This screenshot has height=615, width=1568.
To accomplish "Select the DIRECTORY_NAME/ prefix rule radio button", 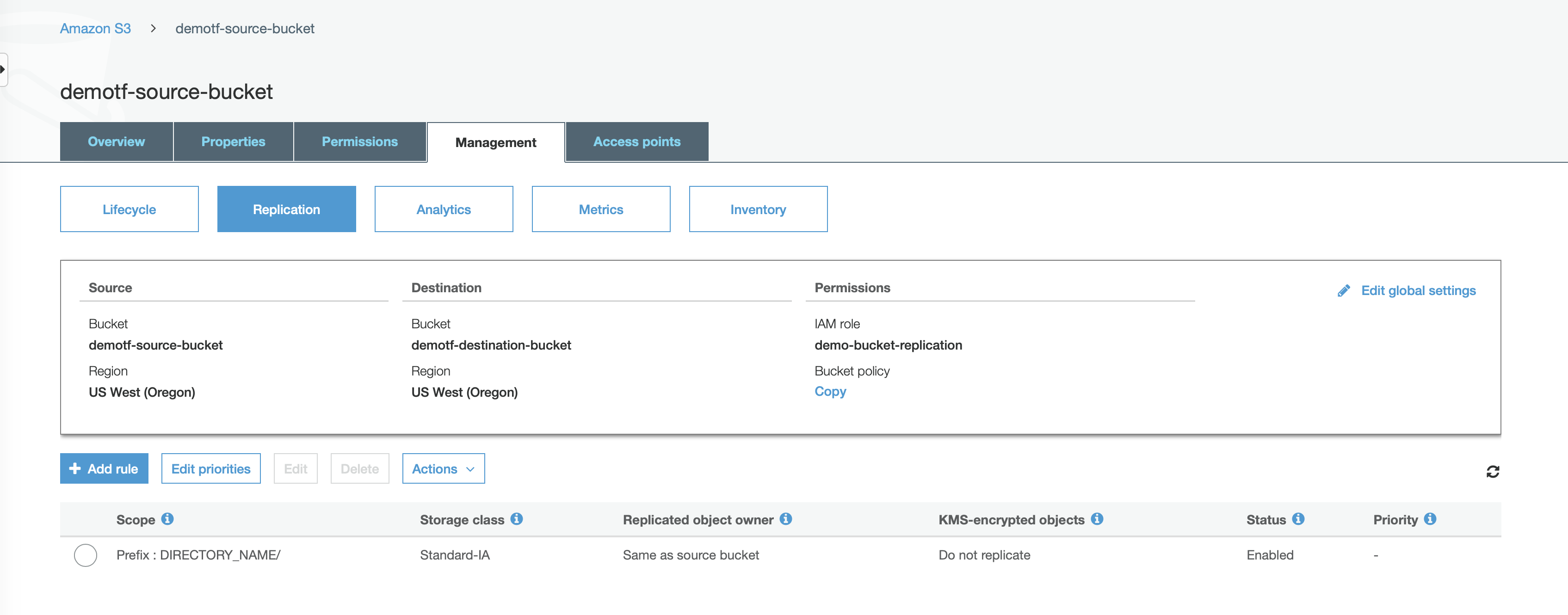I will [85, 555].
